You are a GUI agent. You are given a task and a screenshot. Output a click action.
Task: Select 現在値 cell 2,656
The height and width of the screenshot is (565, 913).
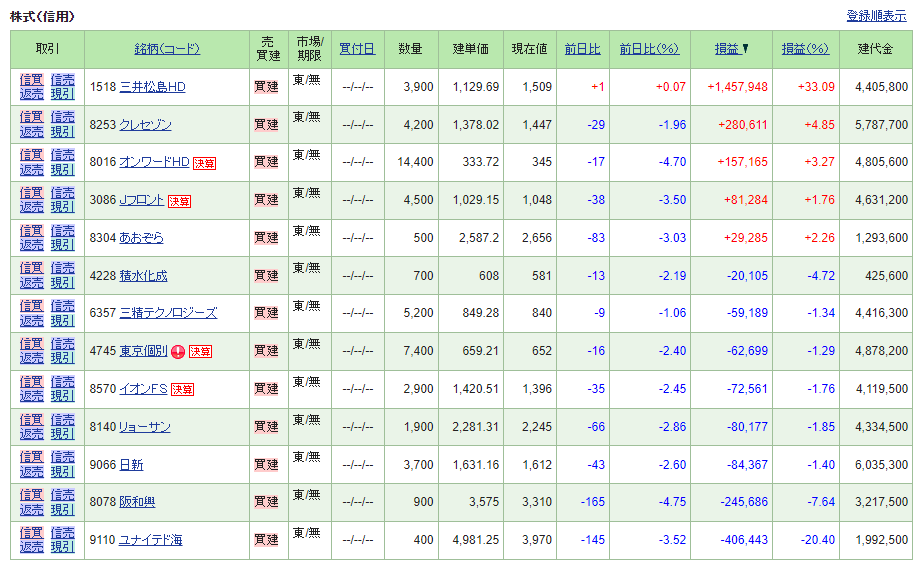[537, 238]
